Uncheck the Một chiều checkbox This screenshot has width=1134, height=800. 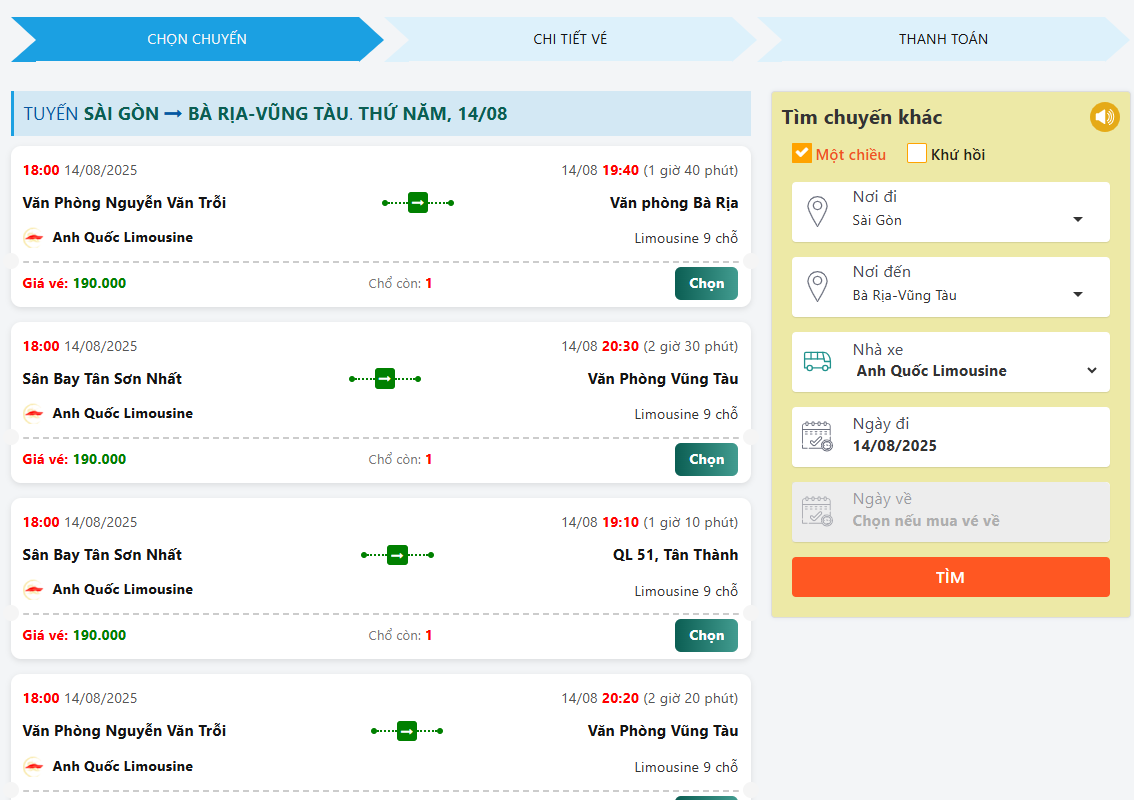(801, 153)
